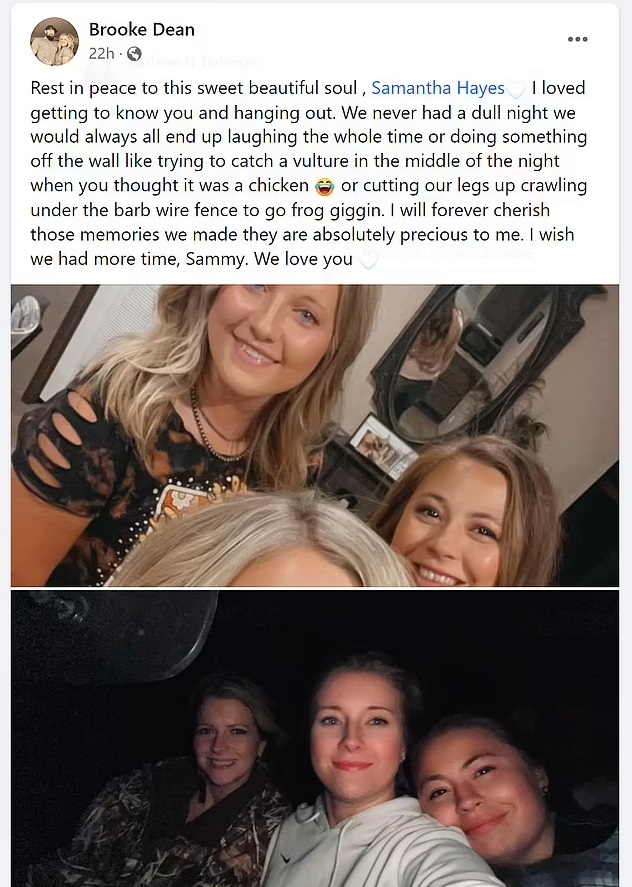Click the white heart ending the post
This screenshot has width=632, height=887.
[369, 260]
